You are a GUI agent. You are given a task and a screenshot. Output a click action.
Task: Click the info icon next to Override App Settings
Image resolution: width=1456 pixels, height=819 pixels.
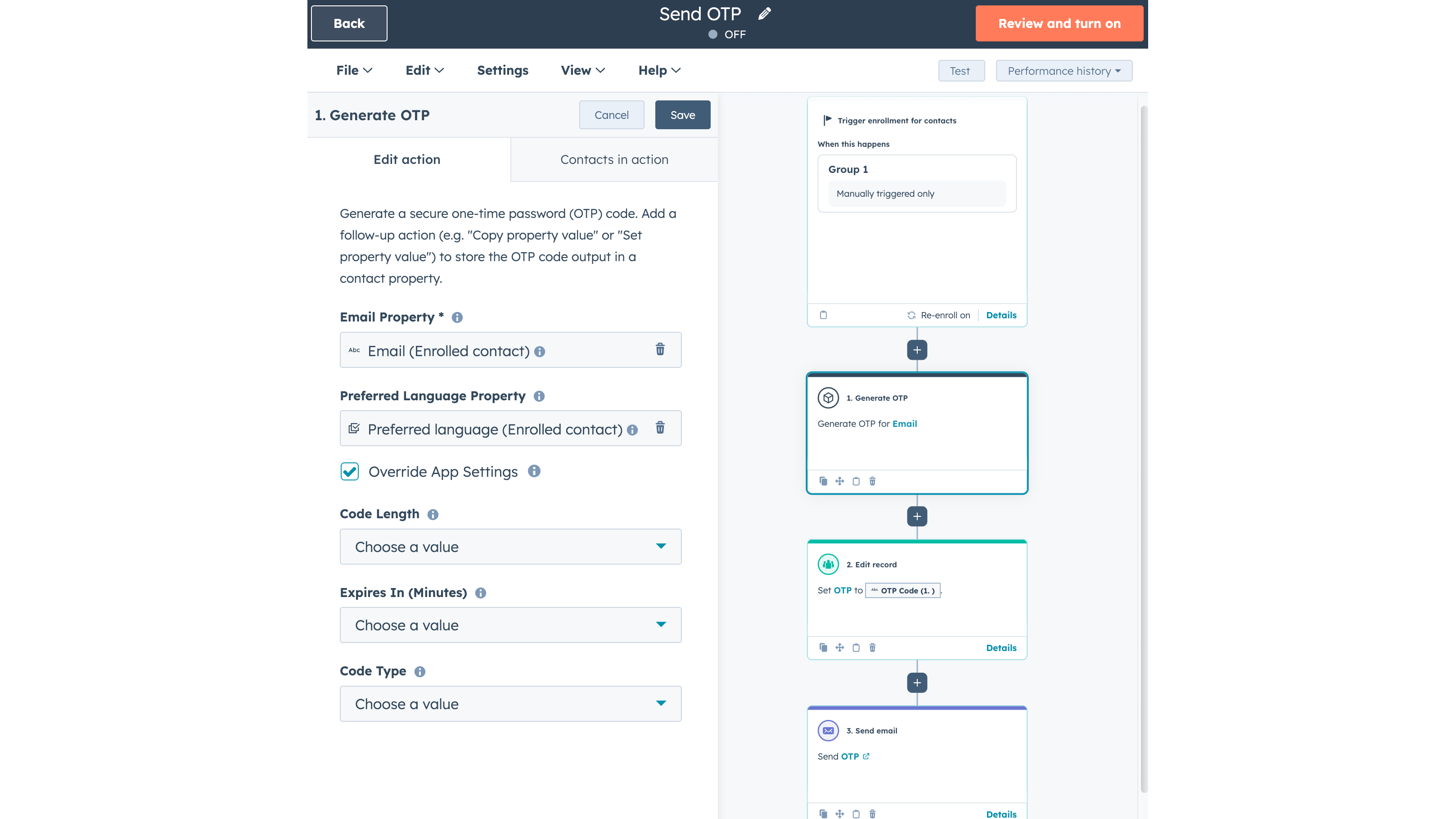click(x=534, y=471)
